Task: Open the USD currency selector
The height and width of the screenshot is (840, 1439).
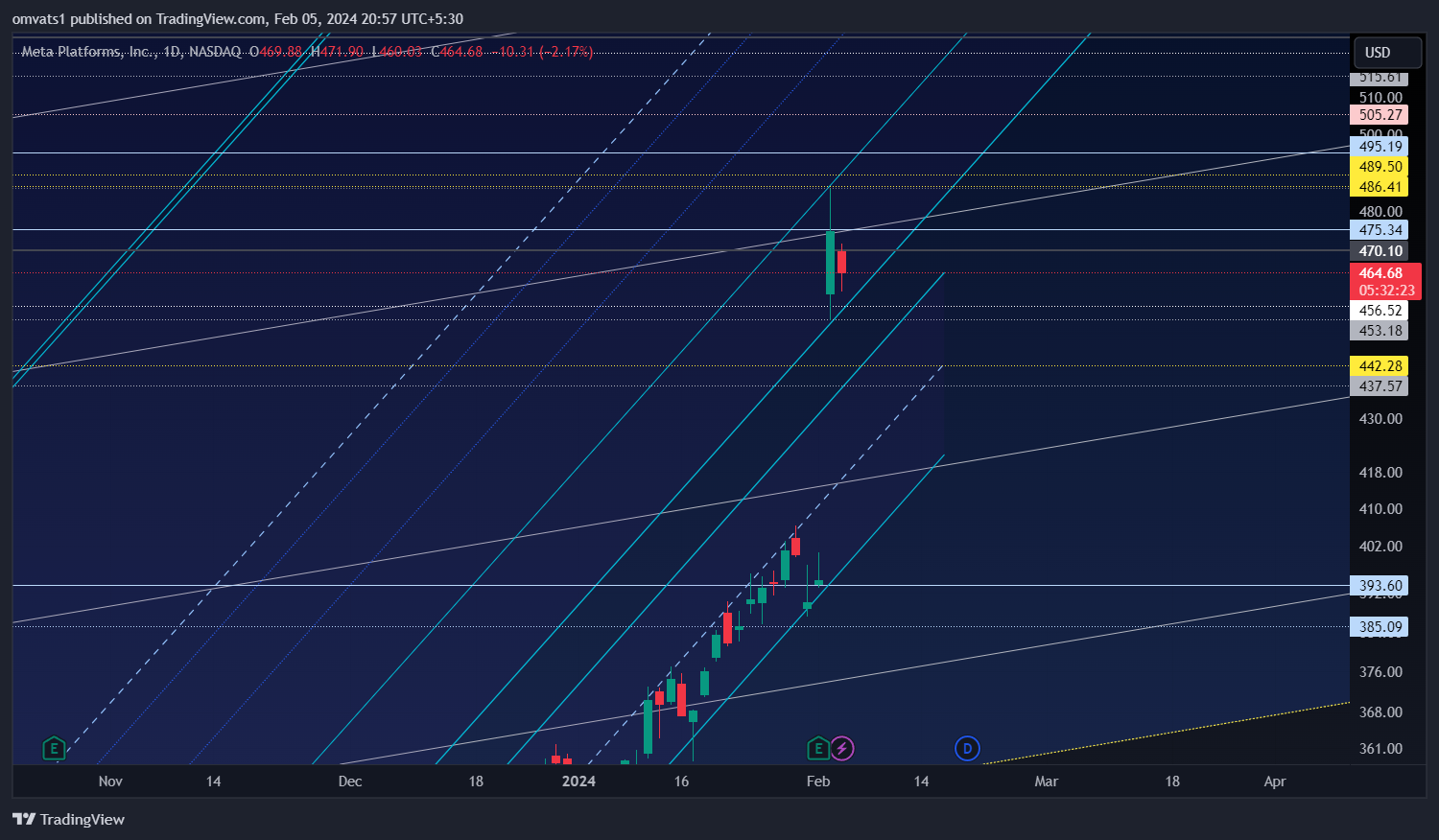Action: point(1386,53)
